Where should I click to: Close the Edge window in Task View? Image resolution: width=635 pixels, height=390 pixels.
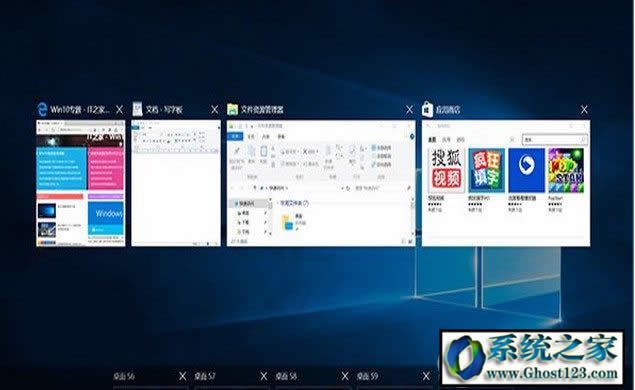[119, 109]
